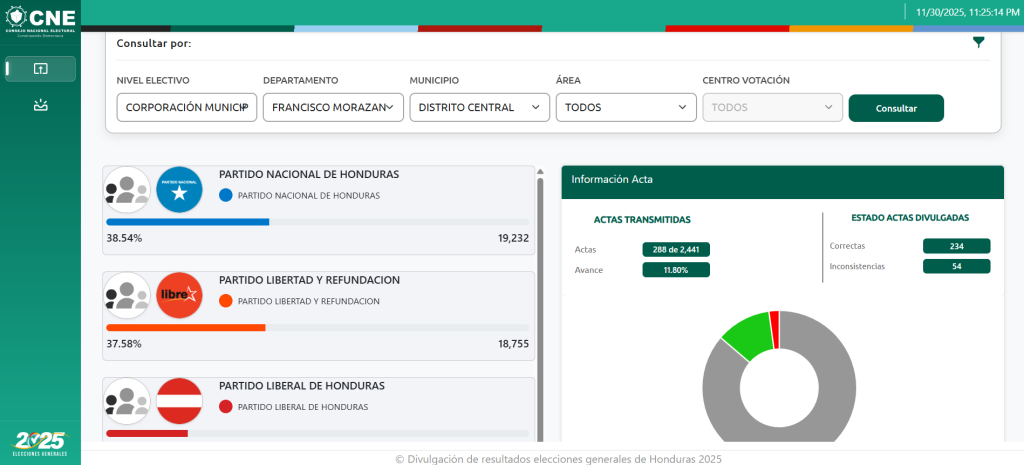Screen dimensions: 1024x465
Task: Click the date and time in header
Action: pyautogui.click(x=967, y=12)
